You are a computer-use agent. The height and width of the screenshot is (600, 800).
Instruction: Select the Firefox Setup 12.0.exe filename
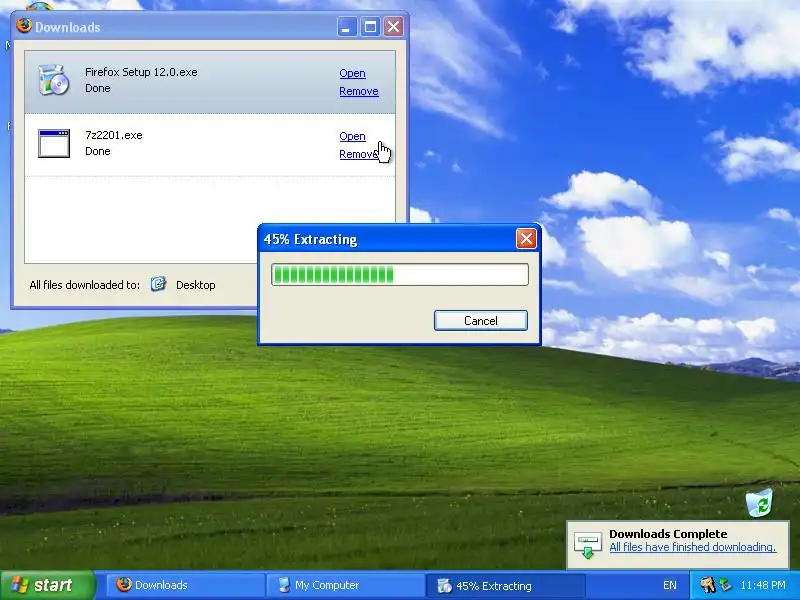point(141,72)
